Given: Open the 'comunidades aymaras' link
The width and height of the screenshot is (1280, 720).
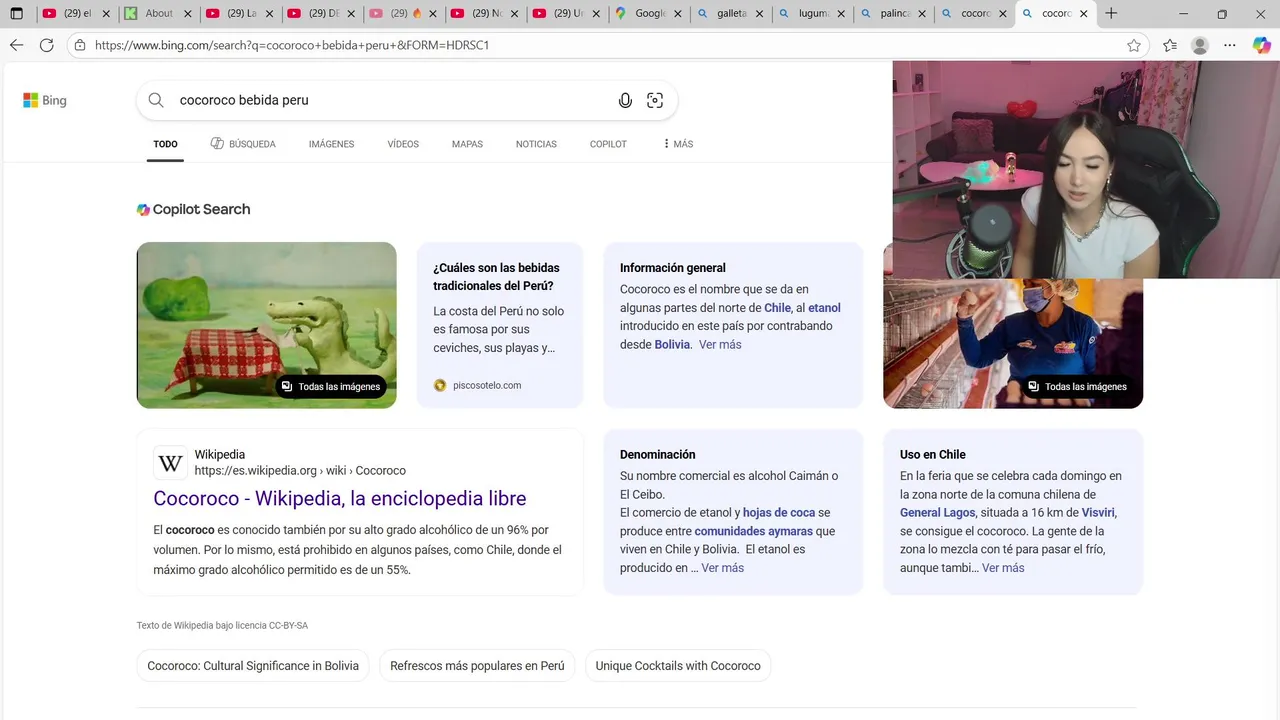Looking at the screenshot, I should tap(753, 531).
